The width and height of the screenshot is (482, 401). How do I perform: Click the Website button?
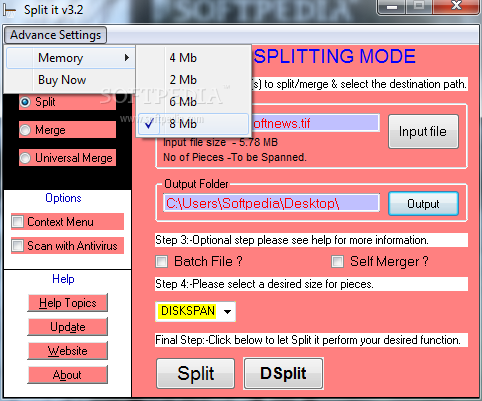(x=68, y=351)
